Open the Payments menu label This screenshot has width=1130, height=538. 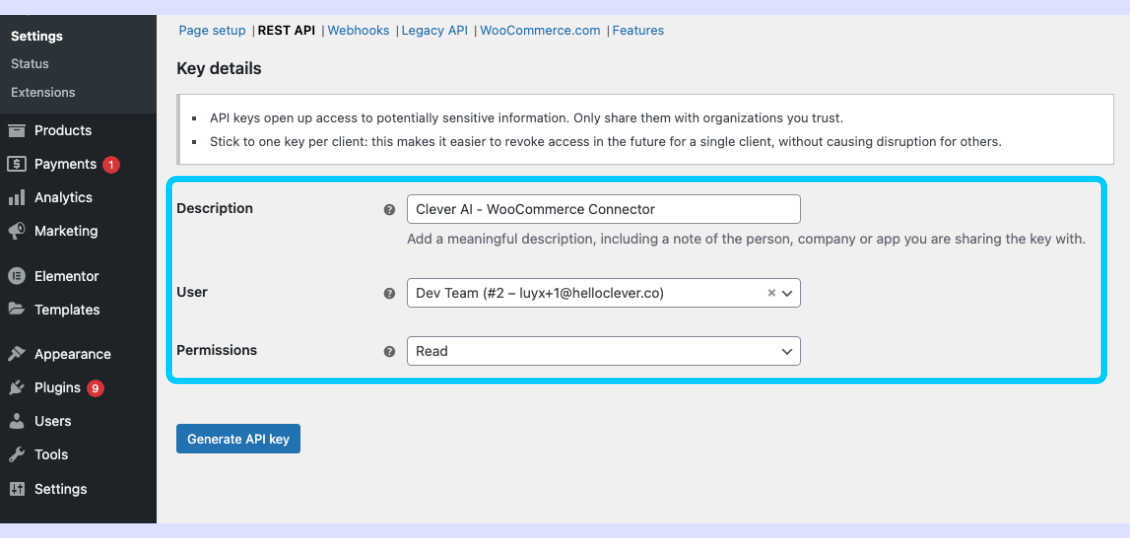(x=65, y=164)
